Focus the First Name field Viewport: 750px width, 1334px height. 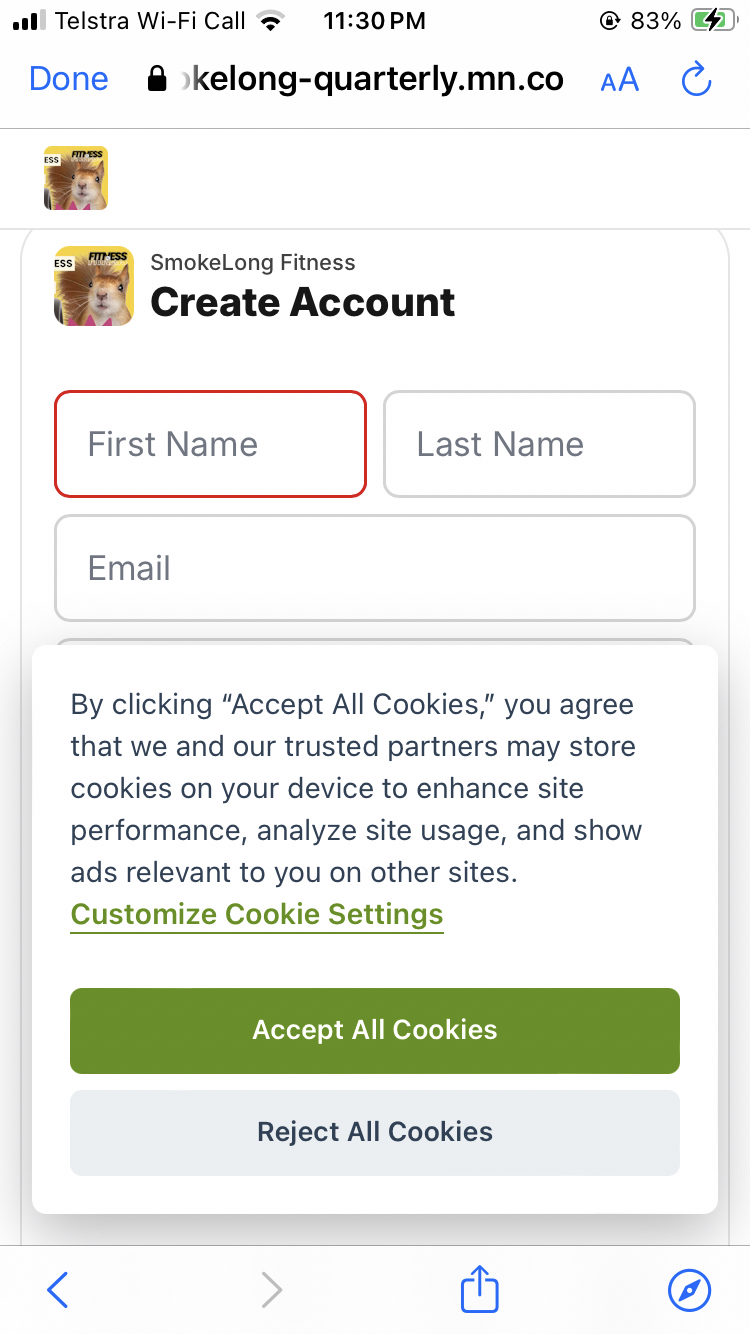point(210,444)
